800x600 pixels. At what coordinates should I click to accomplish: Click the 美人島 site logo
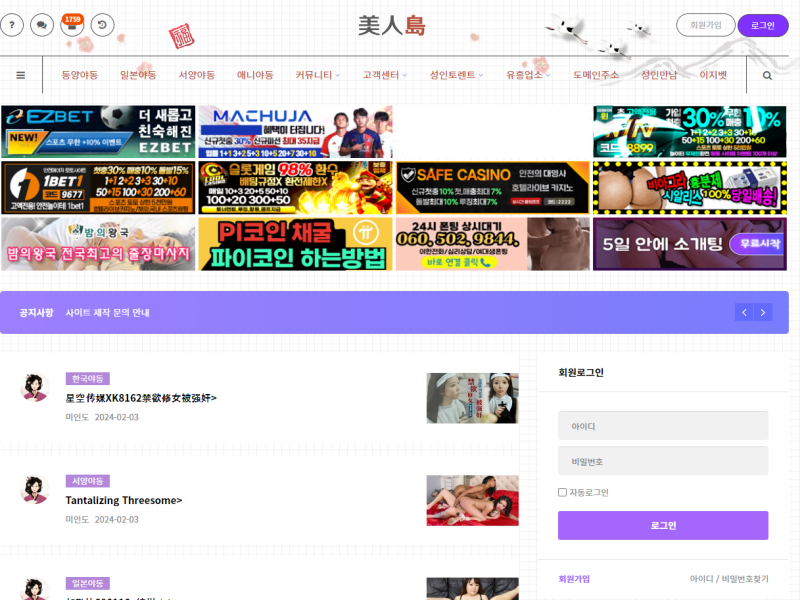[x=391, y=25]
